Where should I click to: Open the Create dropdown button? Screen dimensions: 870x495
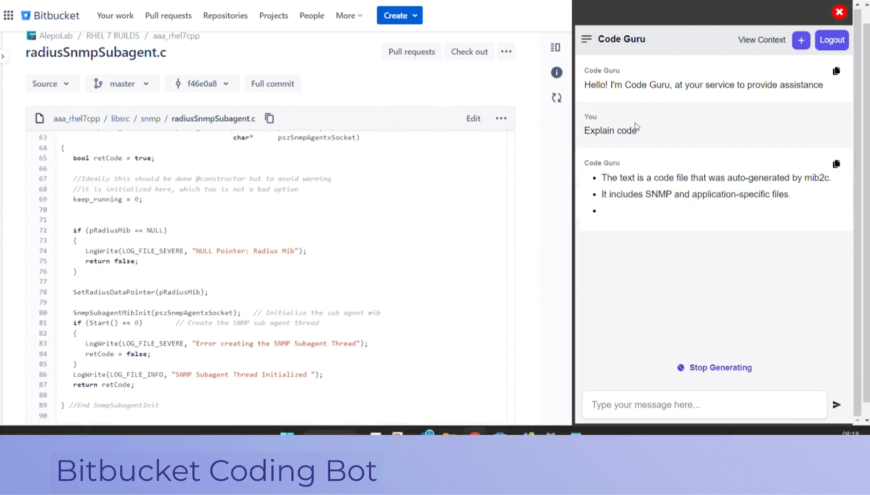399,16
